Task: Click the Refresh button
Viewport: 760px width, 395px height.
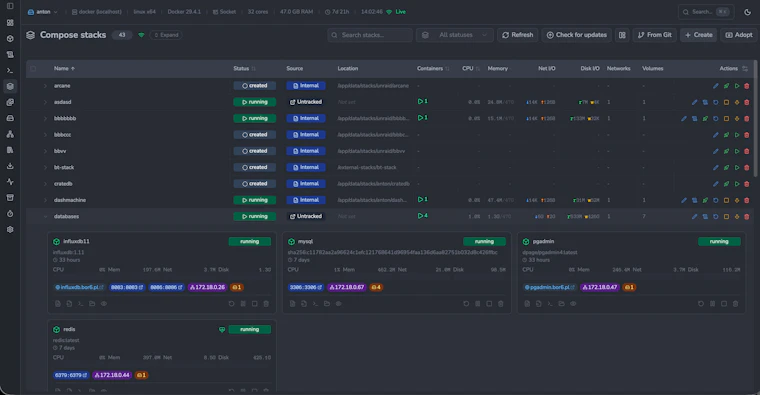Action: (518, 35)
